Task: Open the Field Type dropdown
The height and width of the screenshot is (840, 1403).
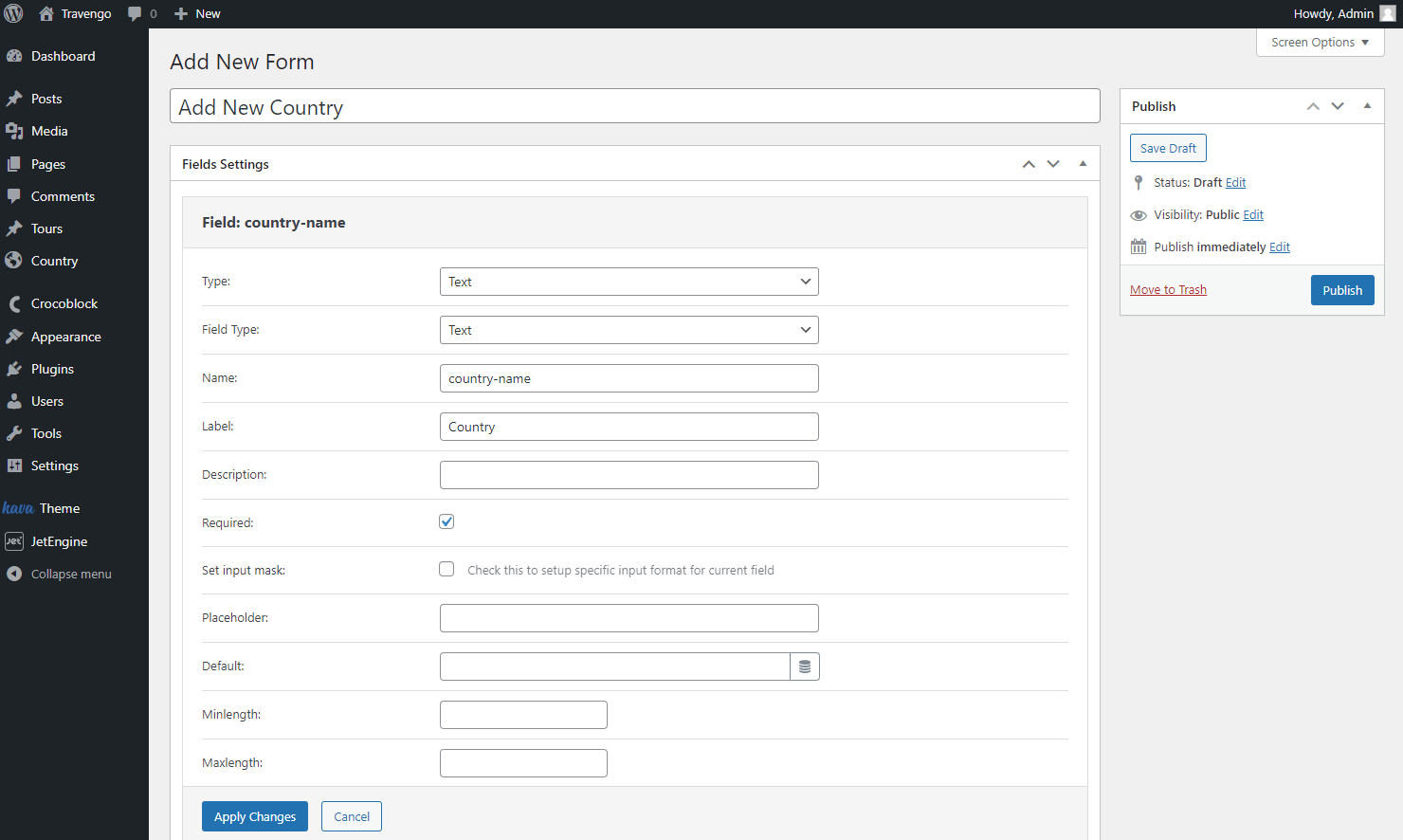Action: click(x=629, y=330)
